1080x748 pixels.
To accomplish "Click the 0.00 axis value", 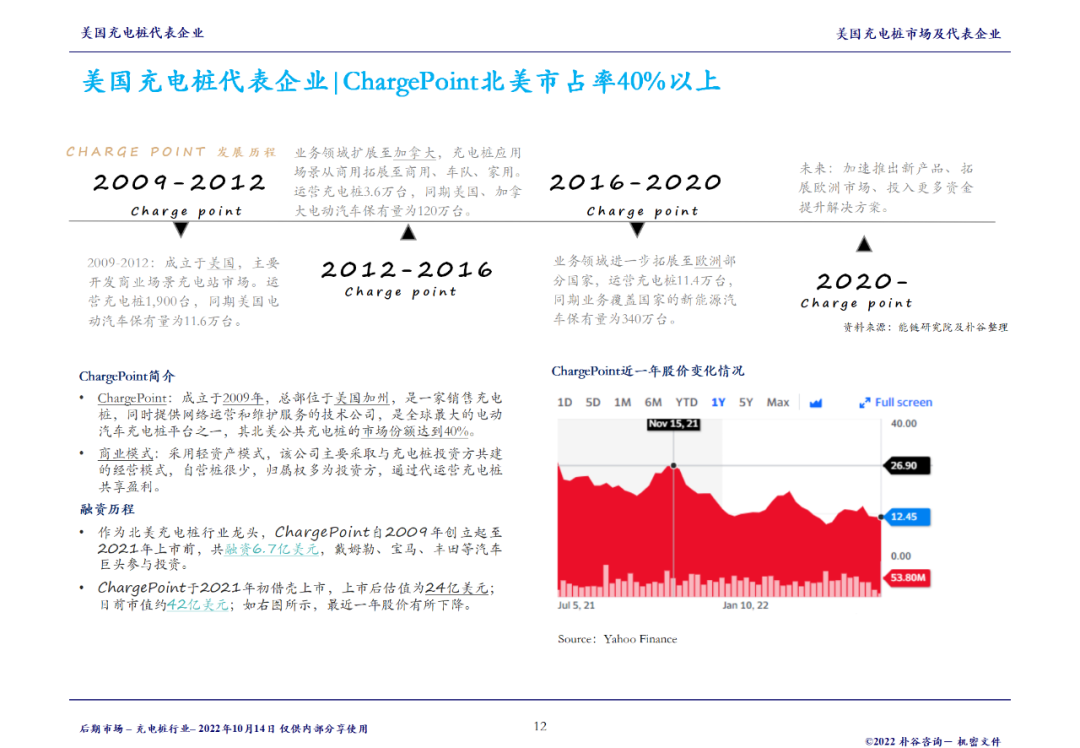I will (x=901, y=556).
